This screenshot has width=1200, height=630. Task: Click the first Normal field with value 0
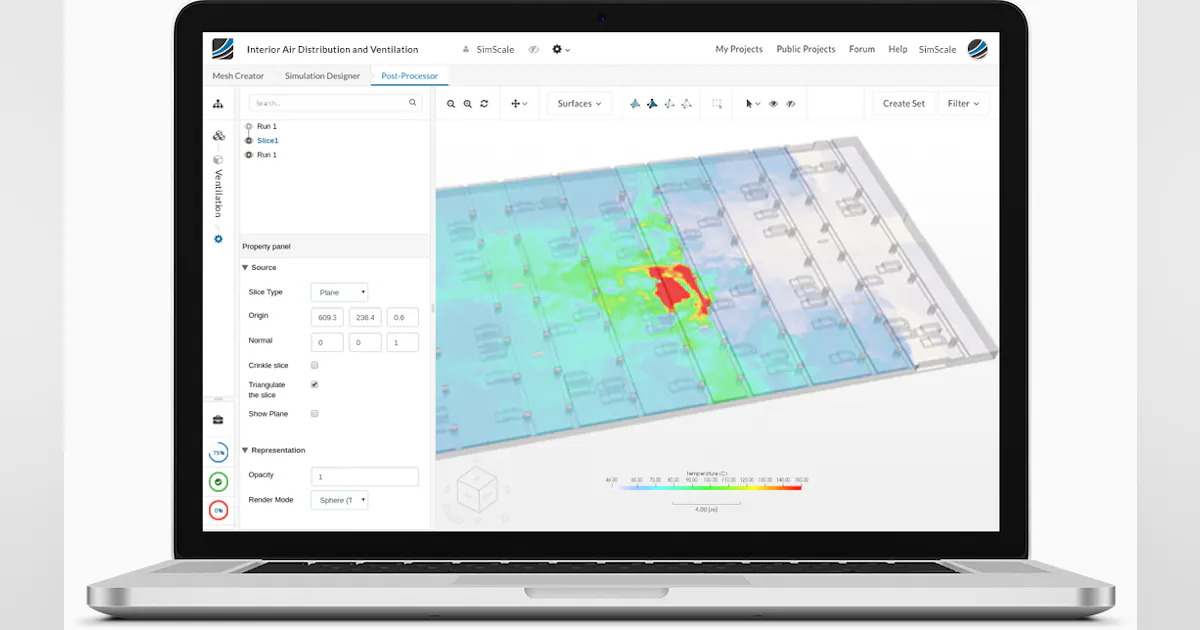327,342
